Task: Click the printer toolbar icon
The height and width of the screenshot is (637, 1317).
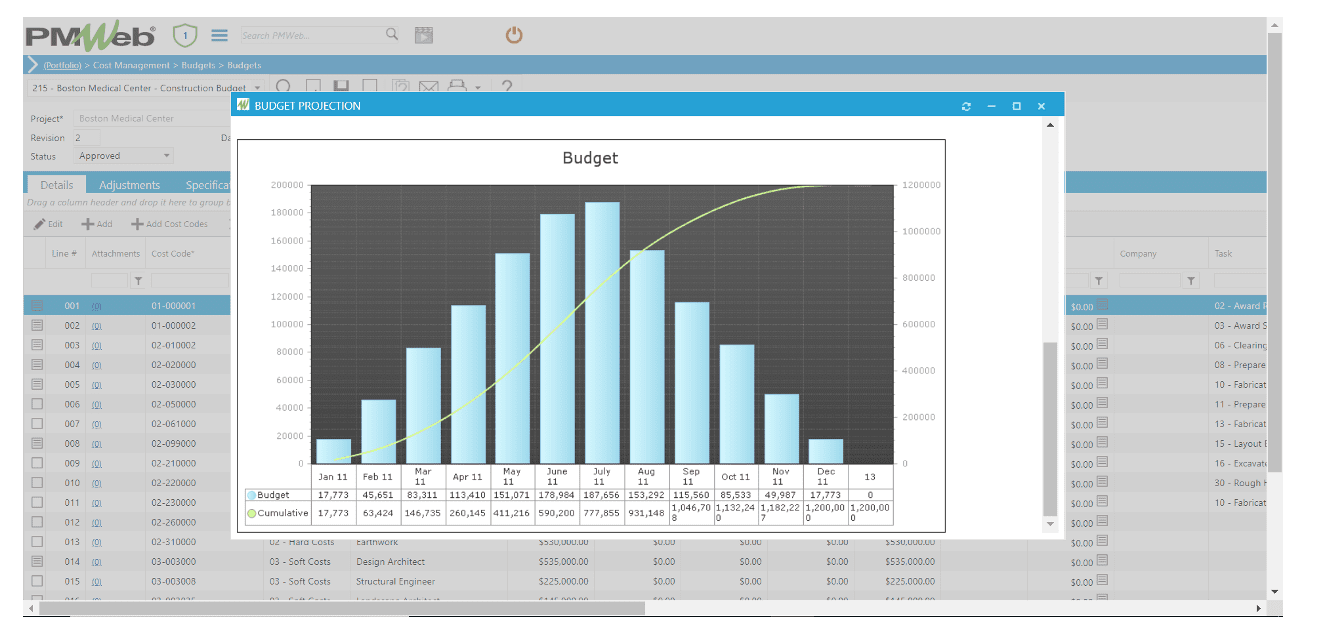Action: 456,88
